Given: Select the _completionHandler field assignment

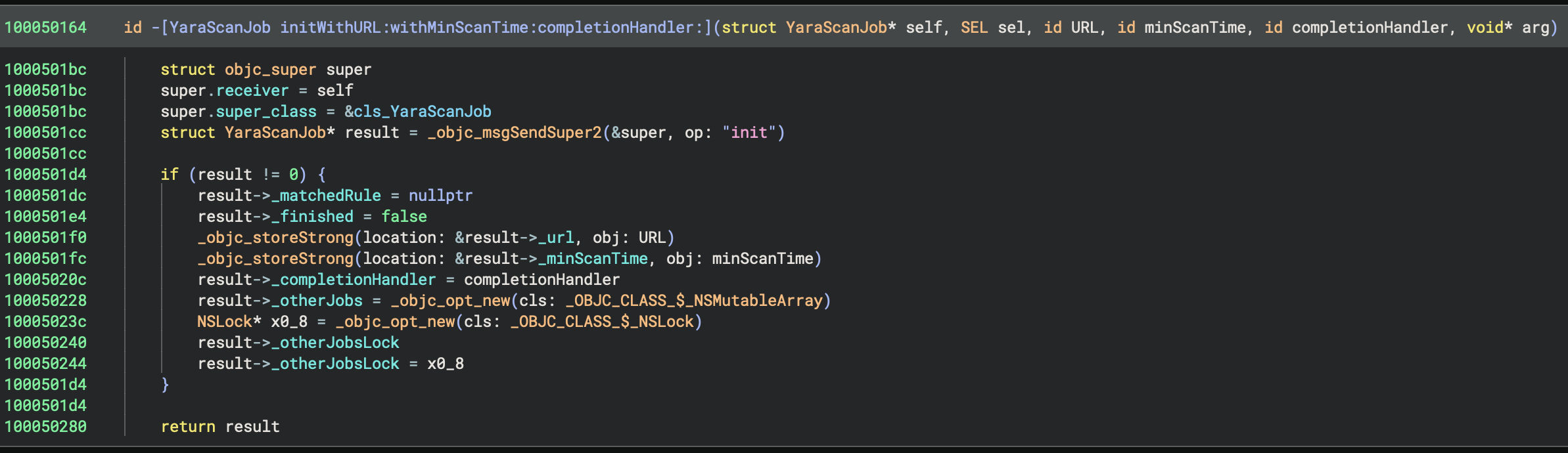Looking at the screenshot, I should [354, 280].
